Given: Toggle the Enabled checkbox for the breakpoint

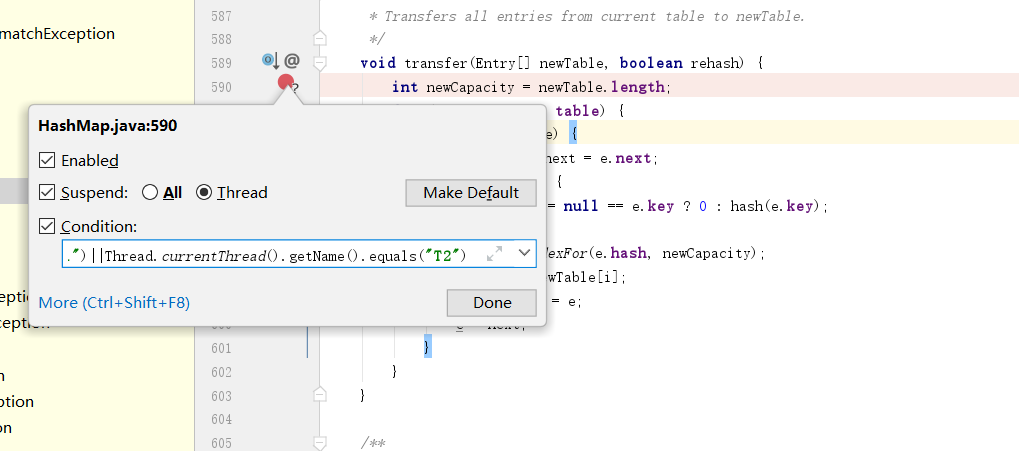Looking at the screenshot, I should click(x=47, y=160).
